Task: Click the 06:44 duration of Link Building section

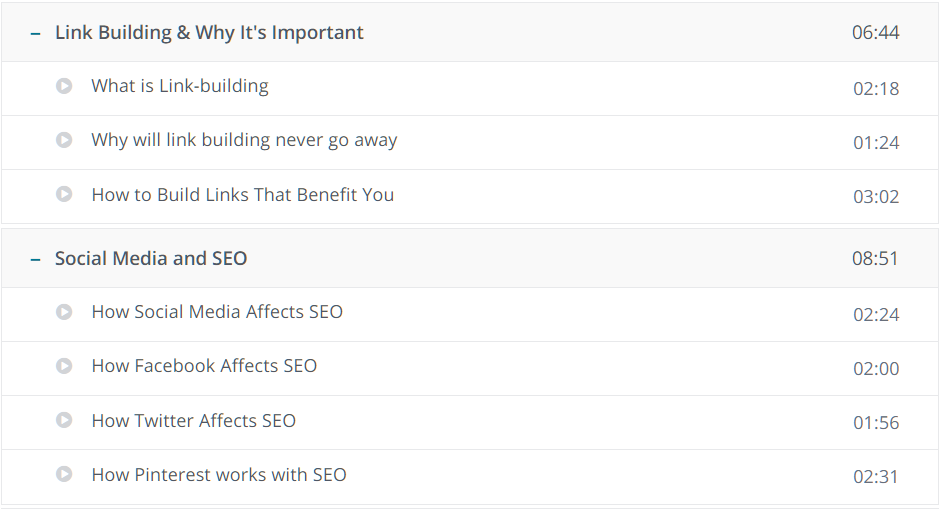Action: click(875, 32)
